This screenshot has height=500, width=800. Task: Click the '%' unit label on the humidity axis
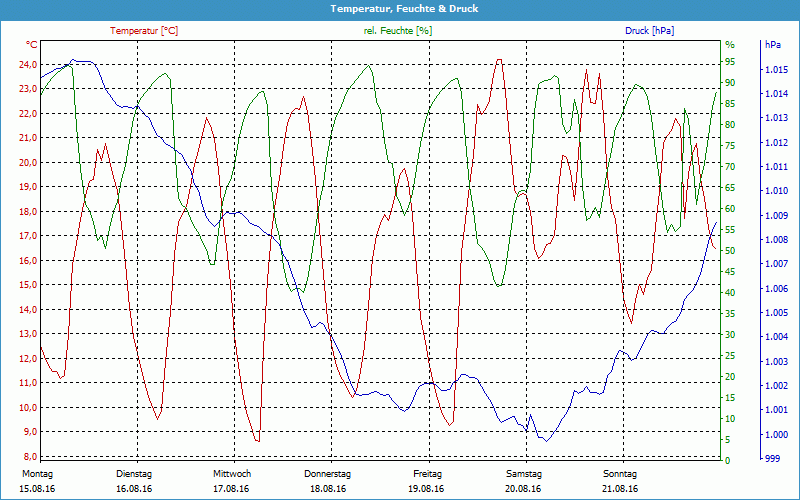point(730,45)
